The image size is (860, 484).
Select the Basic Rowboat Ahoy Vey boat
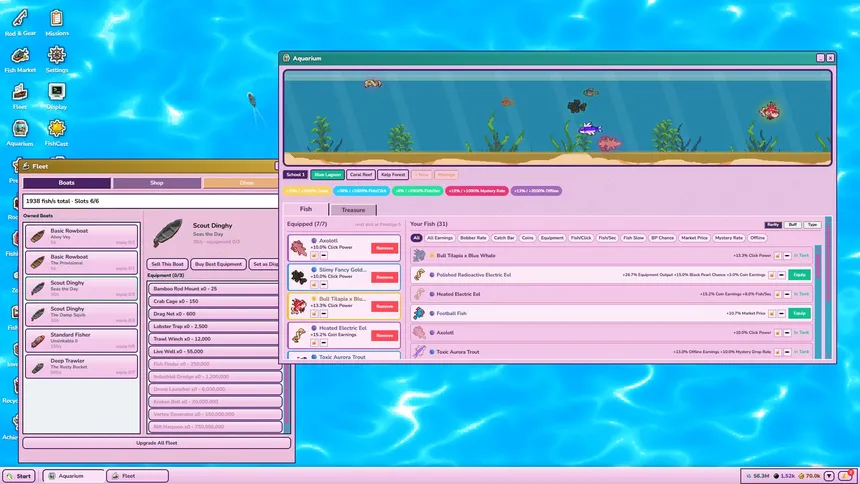pyautogui.click(x=81, y=237)
